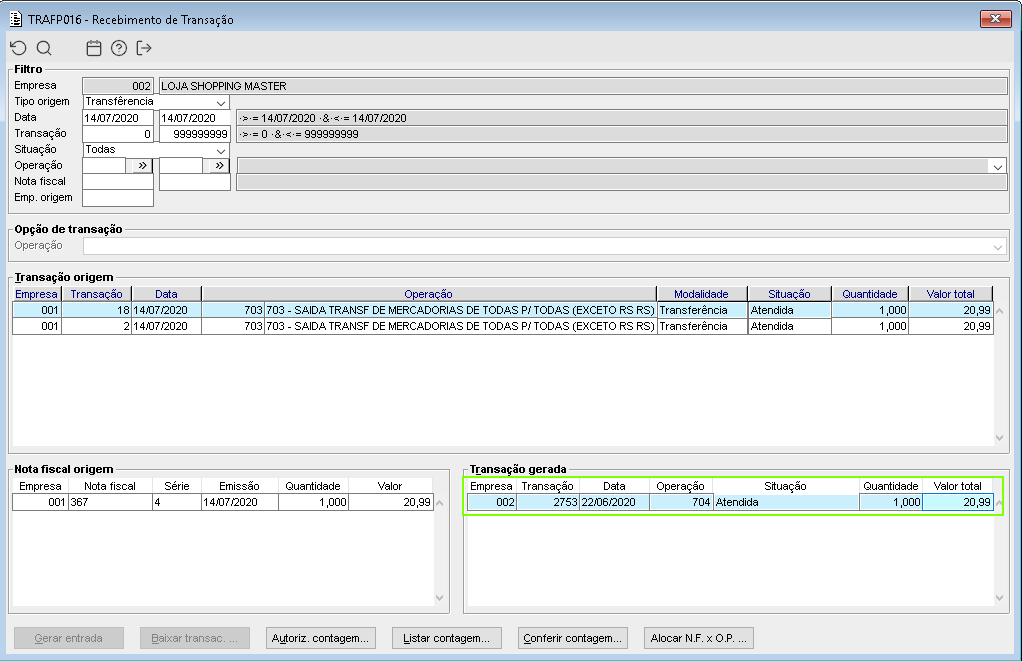
Task: Click scroll down arrow in Transação gerada grid
Action: point(1000,597)
